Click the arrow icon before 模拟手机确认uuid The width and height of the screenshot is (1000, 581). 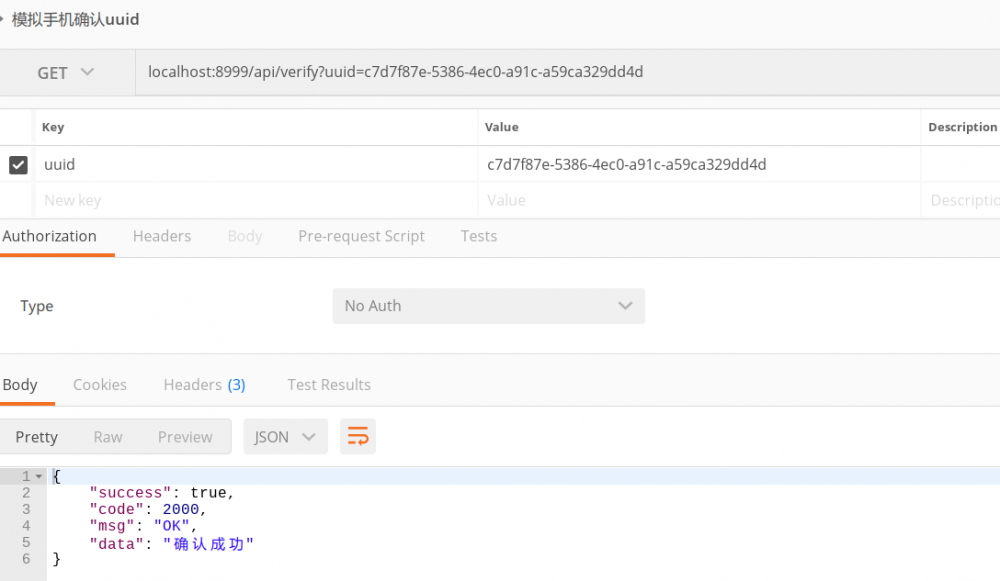point(6,18)
